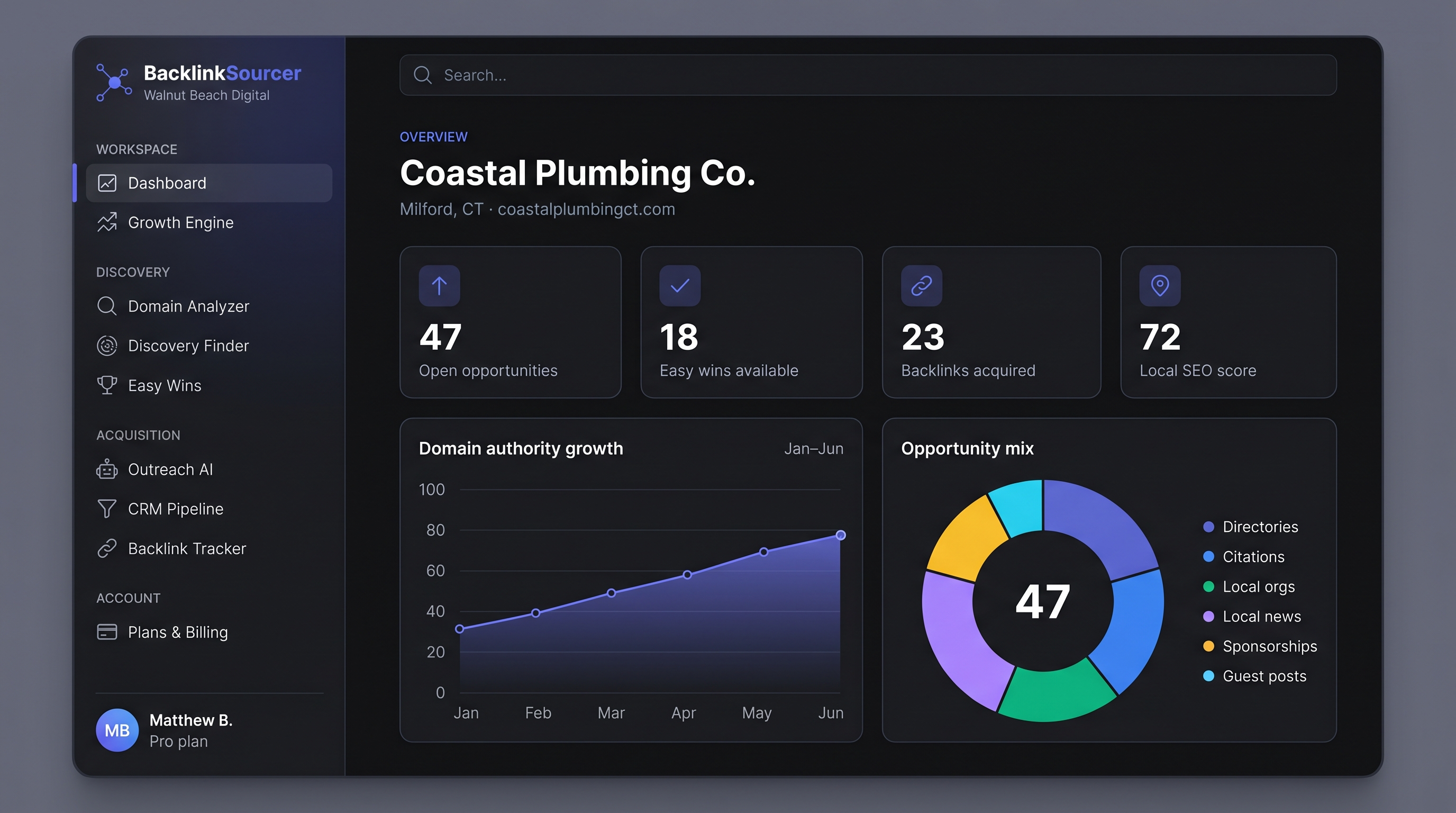Click the Sponsorships legend color dot
1456x813 pixels.
tap(1208, 646)
